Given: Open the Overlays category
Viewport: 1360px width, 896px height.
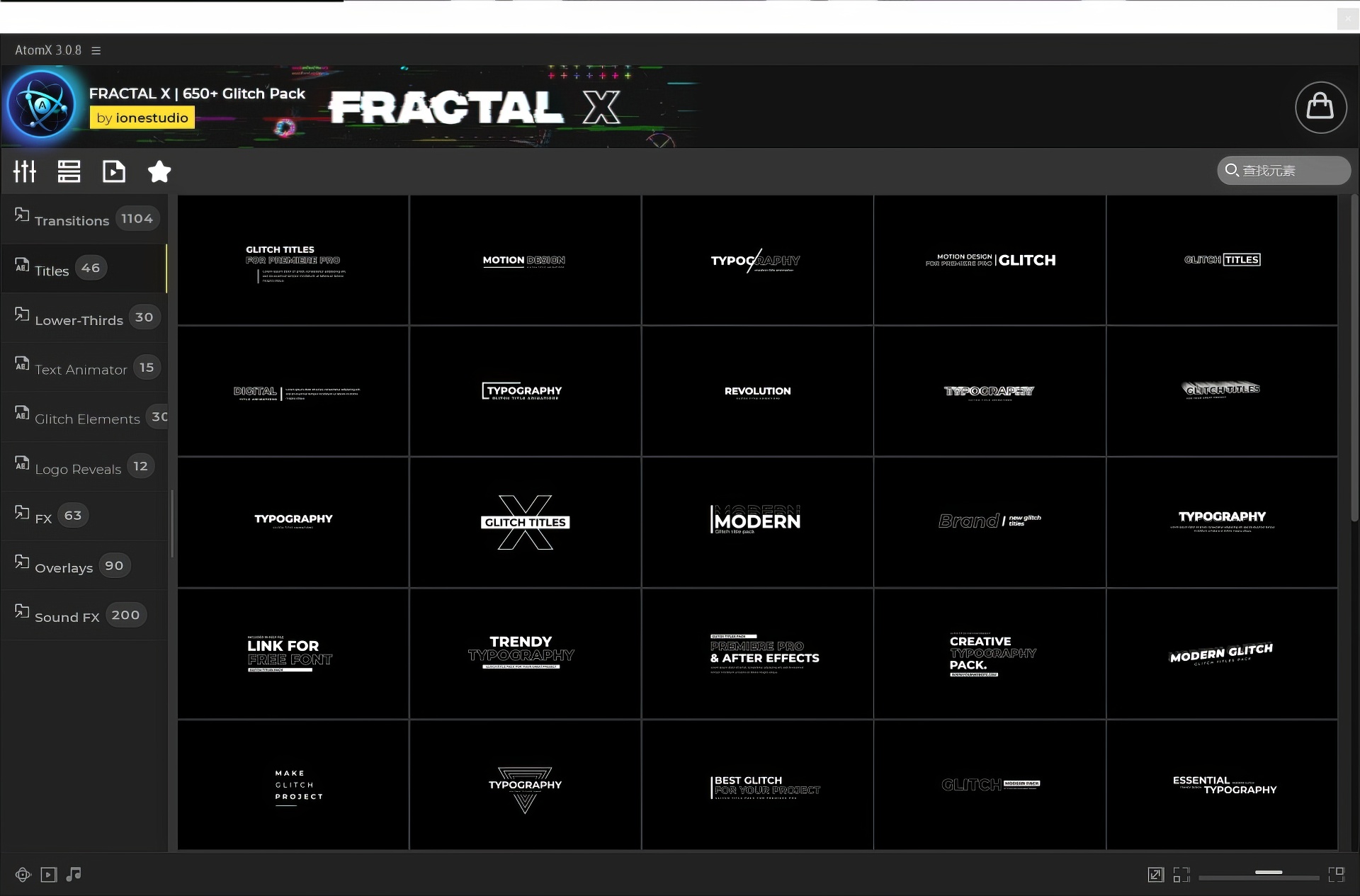Looking at the screenshot, I should tap(84, 566).
